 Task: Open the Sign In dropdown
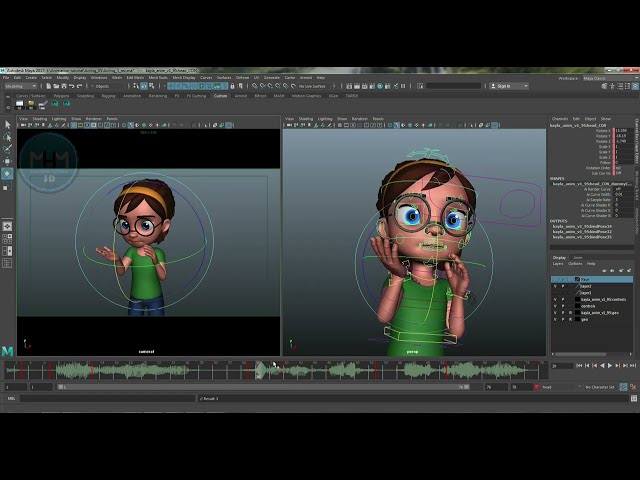[509, 86]
